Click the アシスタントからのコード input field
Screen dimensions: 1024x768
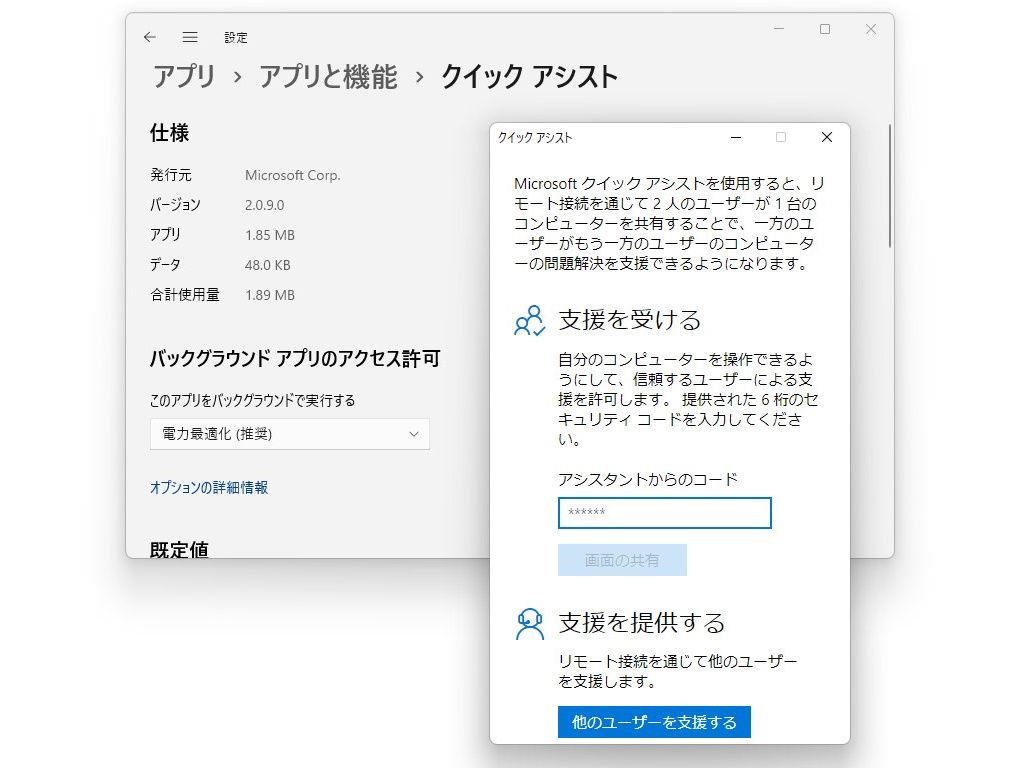(664, 513)
